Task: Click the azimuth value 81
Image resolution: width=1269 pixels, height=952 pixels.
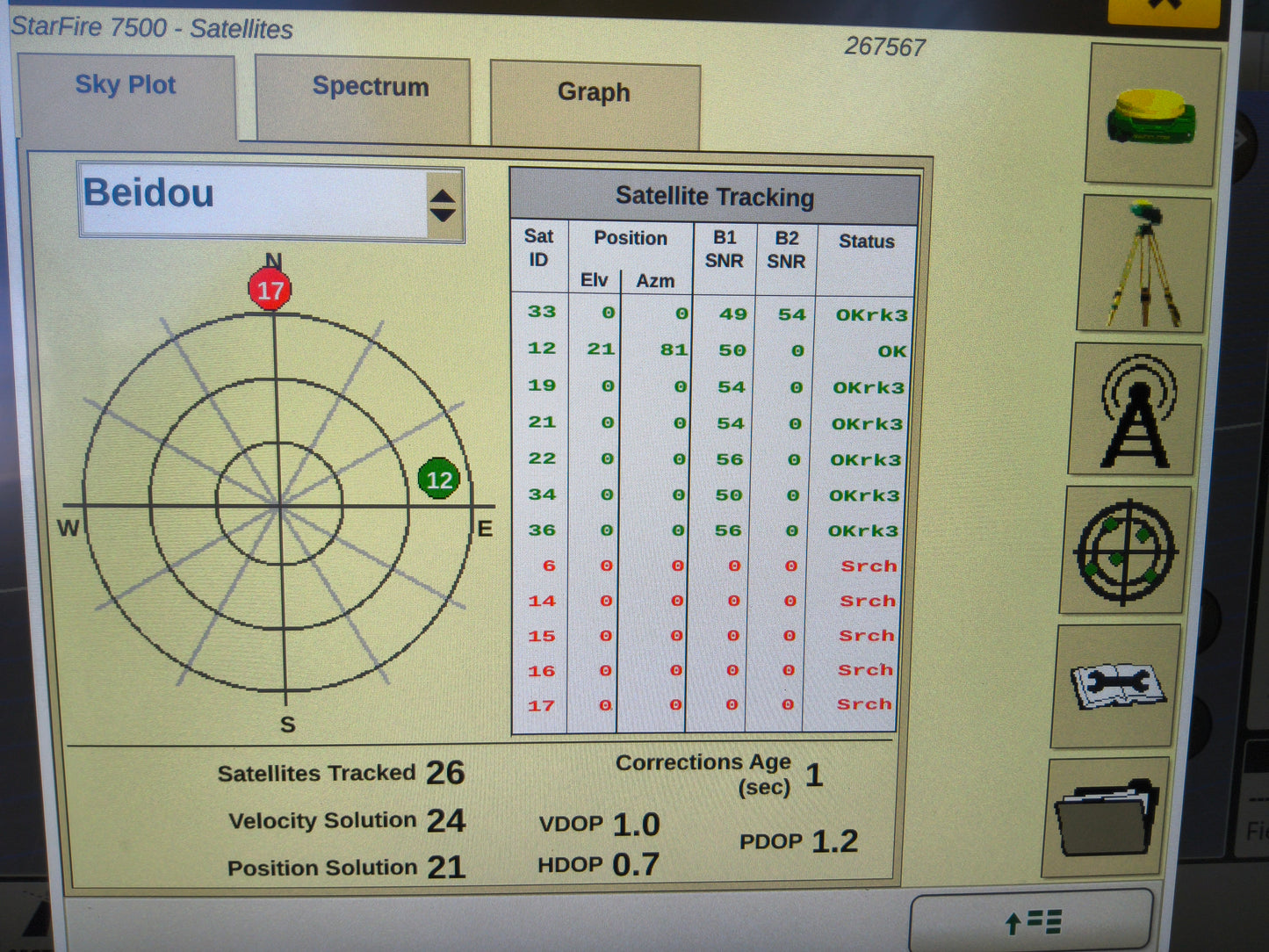Action: point(674,350)
